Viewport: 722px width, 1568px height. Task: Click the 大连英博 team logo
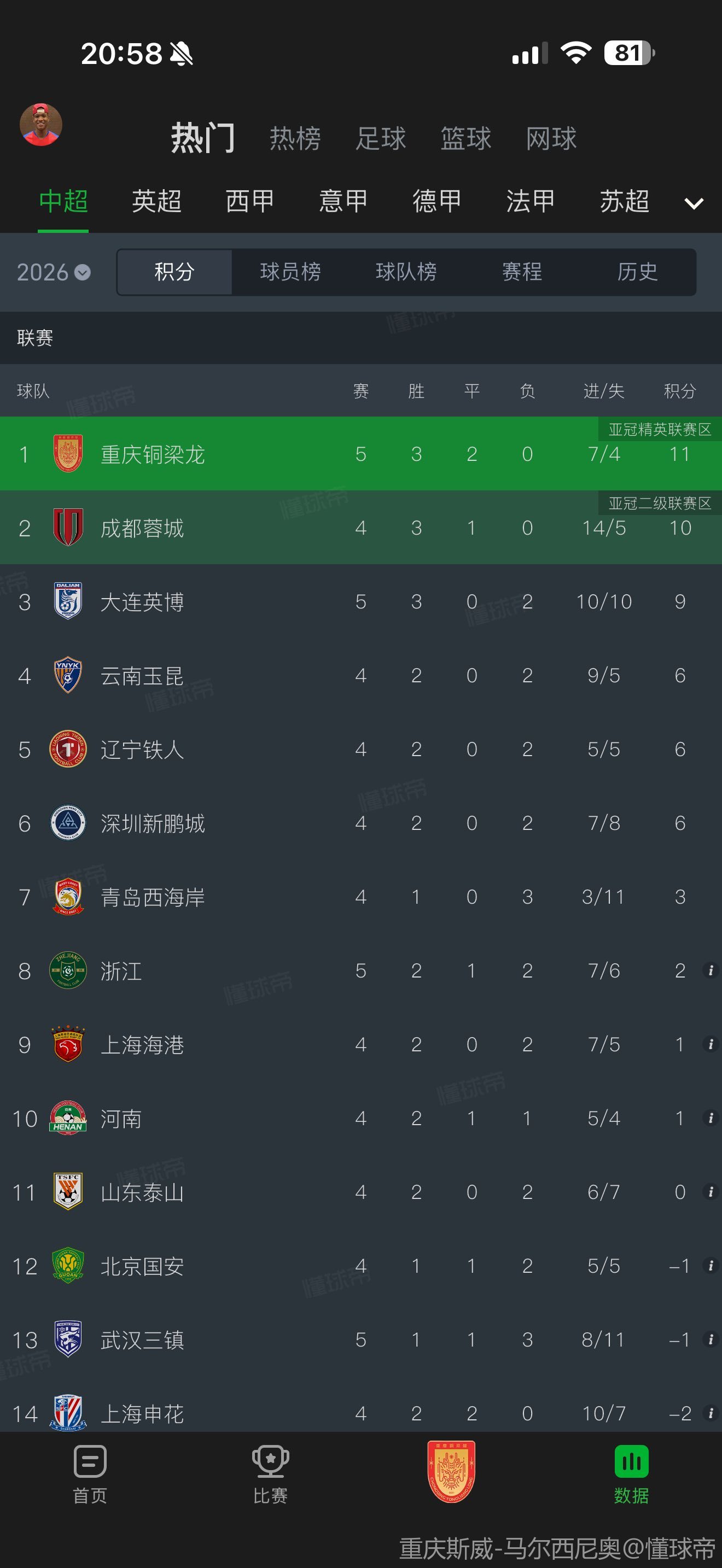click(68, 601)
